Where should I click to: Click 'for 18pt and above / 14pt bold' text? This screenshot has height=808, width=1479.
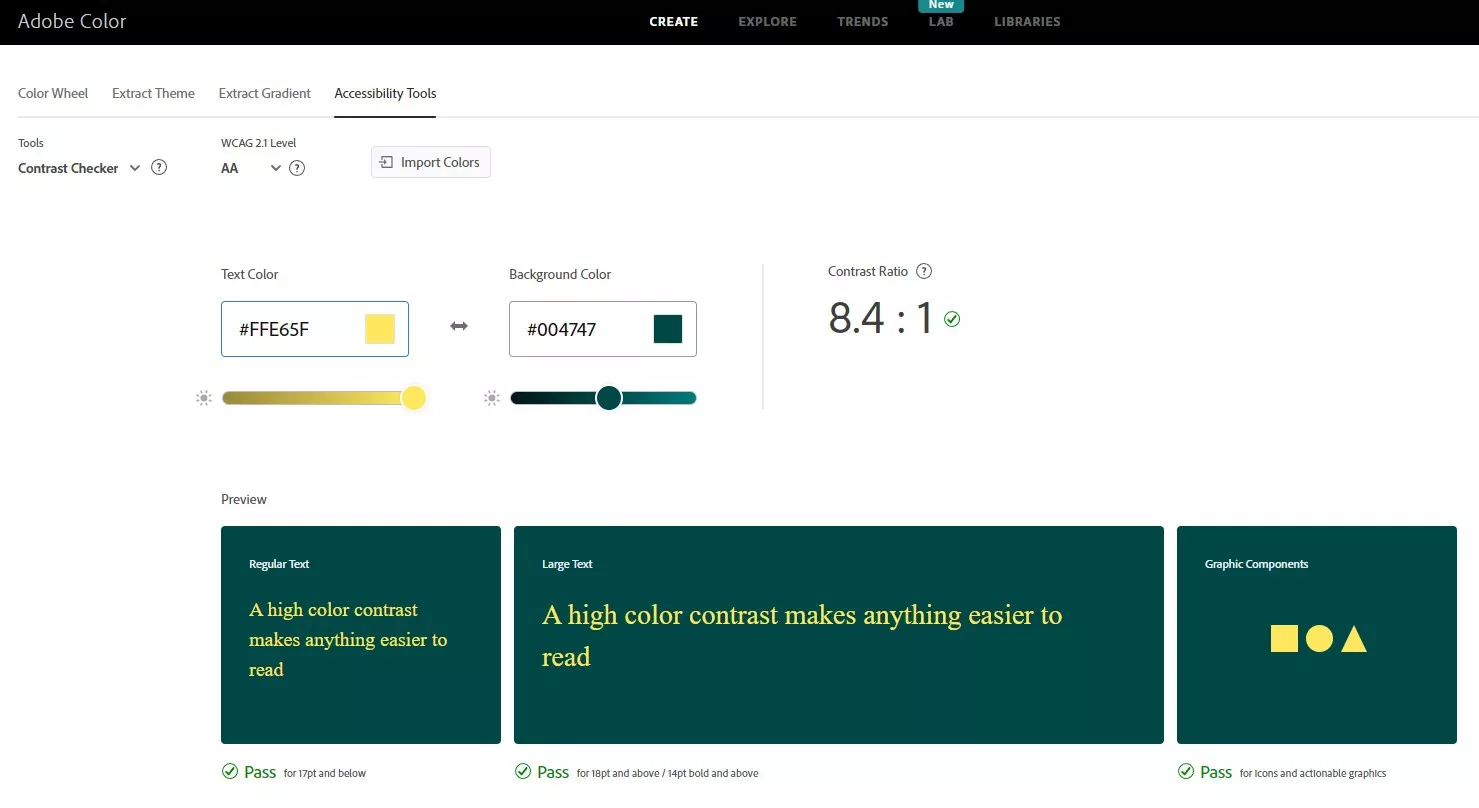[667, 773]
